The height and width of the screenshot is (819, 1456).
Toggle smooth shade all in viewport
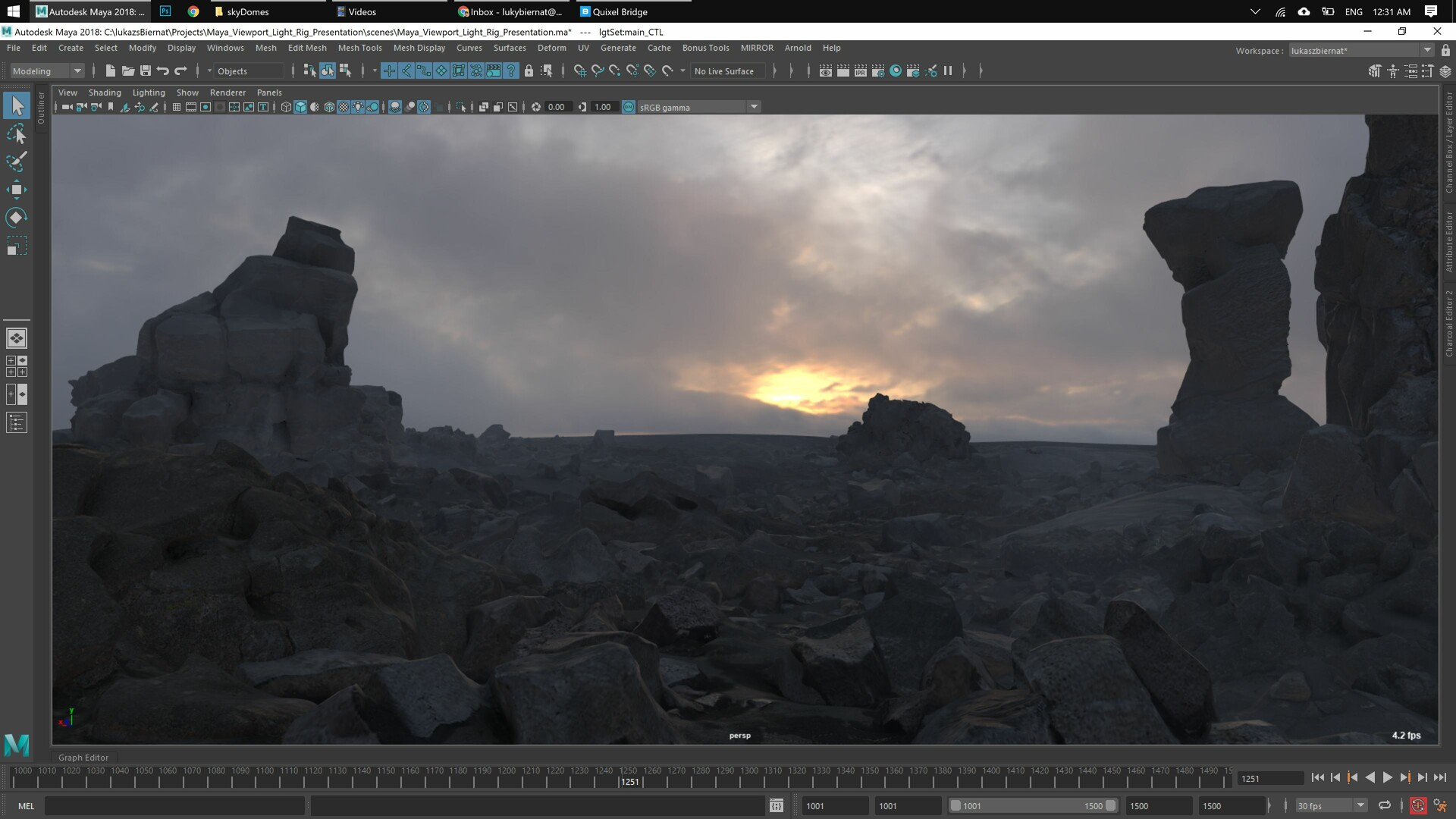coord(300,107)
